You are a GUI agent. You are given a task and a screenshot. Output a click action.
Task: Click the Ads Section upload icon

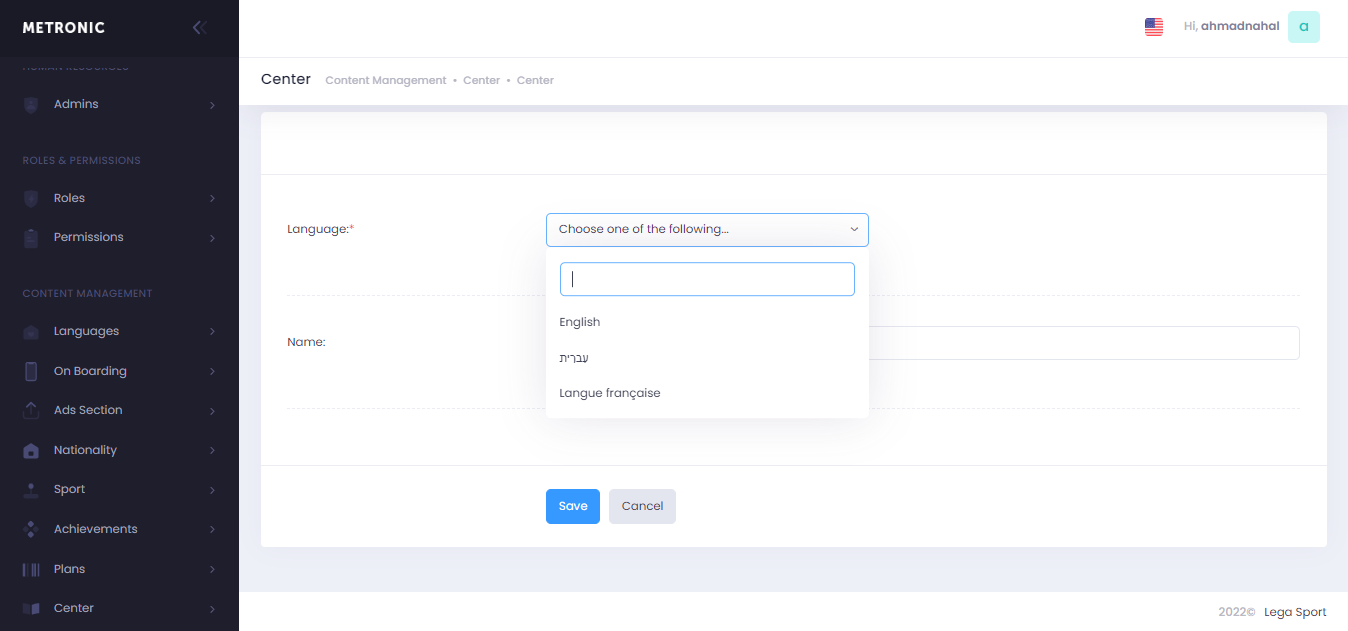[x=31, y=411]
